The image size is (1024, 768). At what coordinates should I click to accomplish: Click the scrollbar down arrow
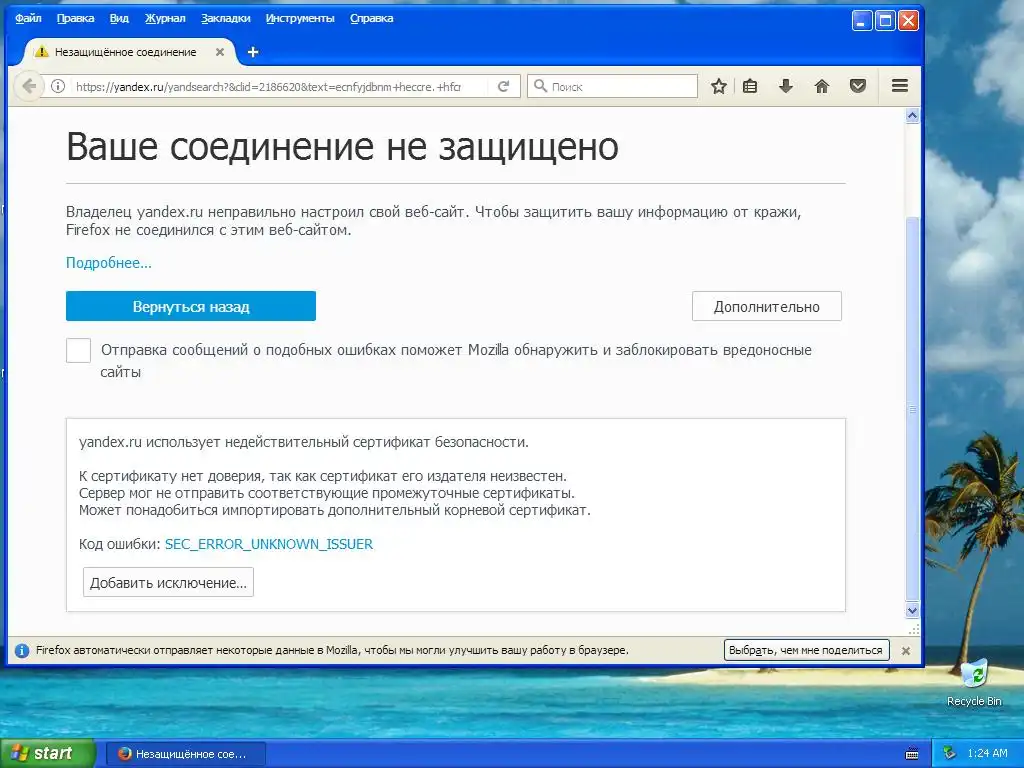pyautogui.click(x=912, y=611)
